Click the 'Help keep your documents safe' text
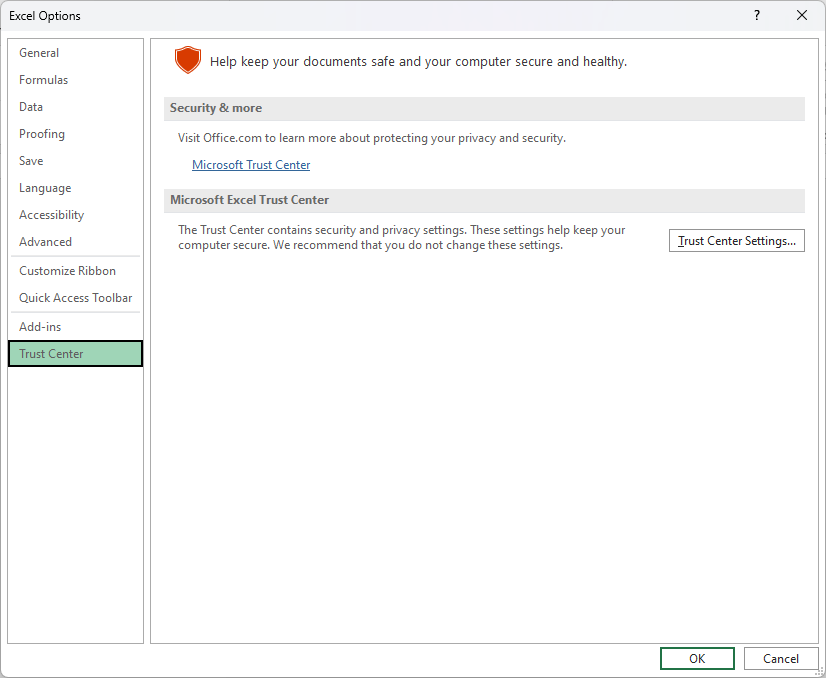This screenshot has height=678, width=826. tap(418, 62)
